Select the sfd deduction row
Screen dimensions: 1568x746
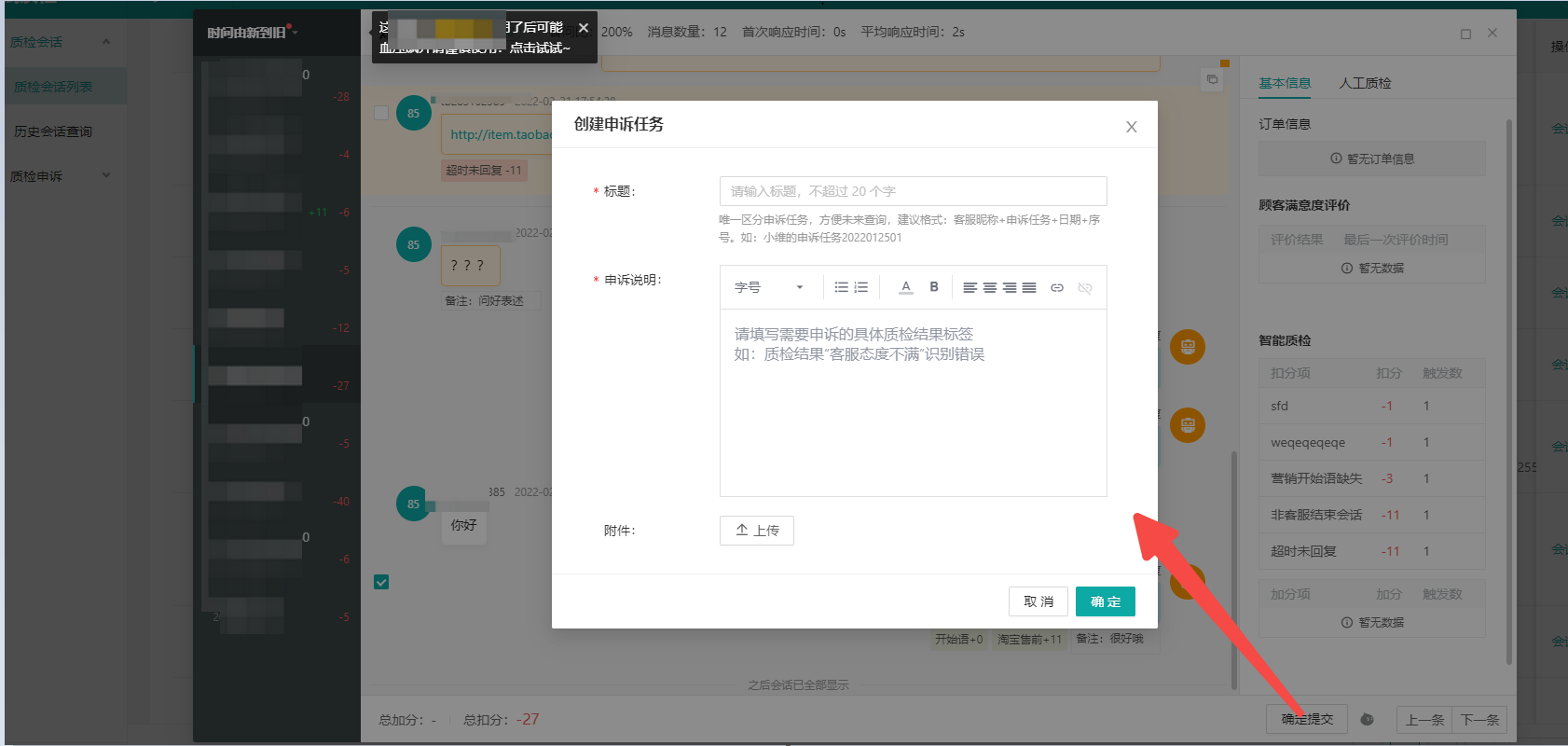pos(1371,407)
